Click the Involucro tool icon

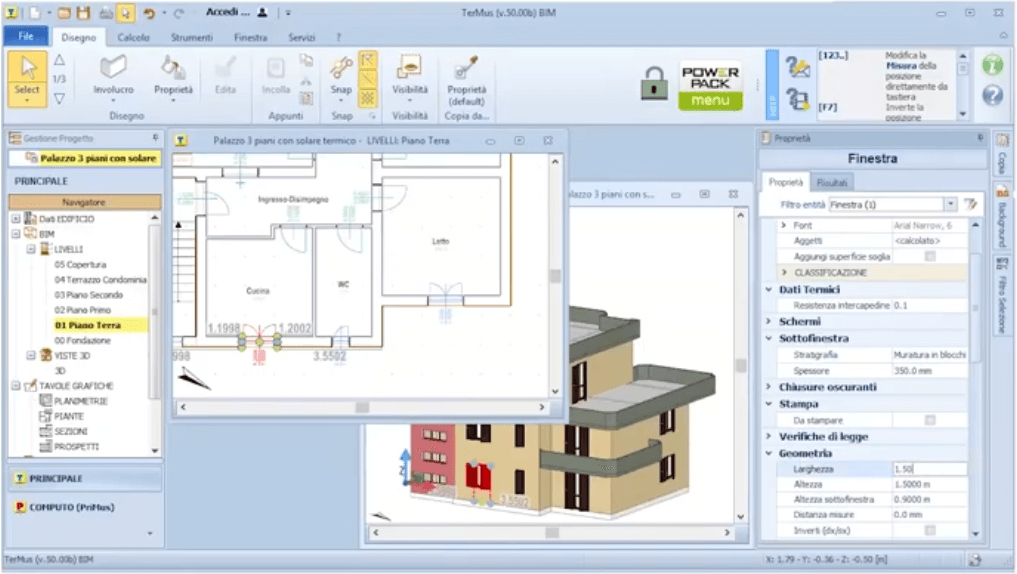coord(113,69)
